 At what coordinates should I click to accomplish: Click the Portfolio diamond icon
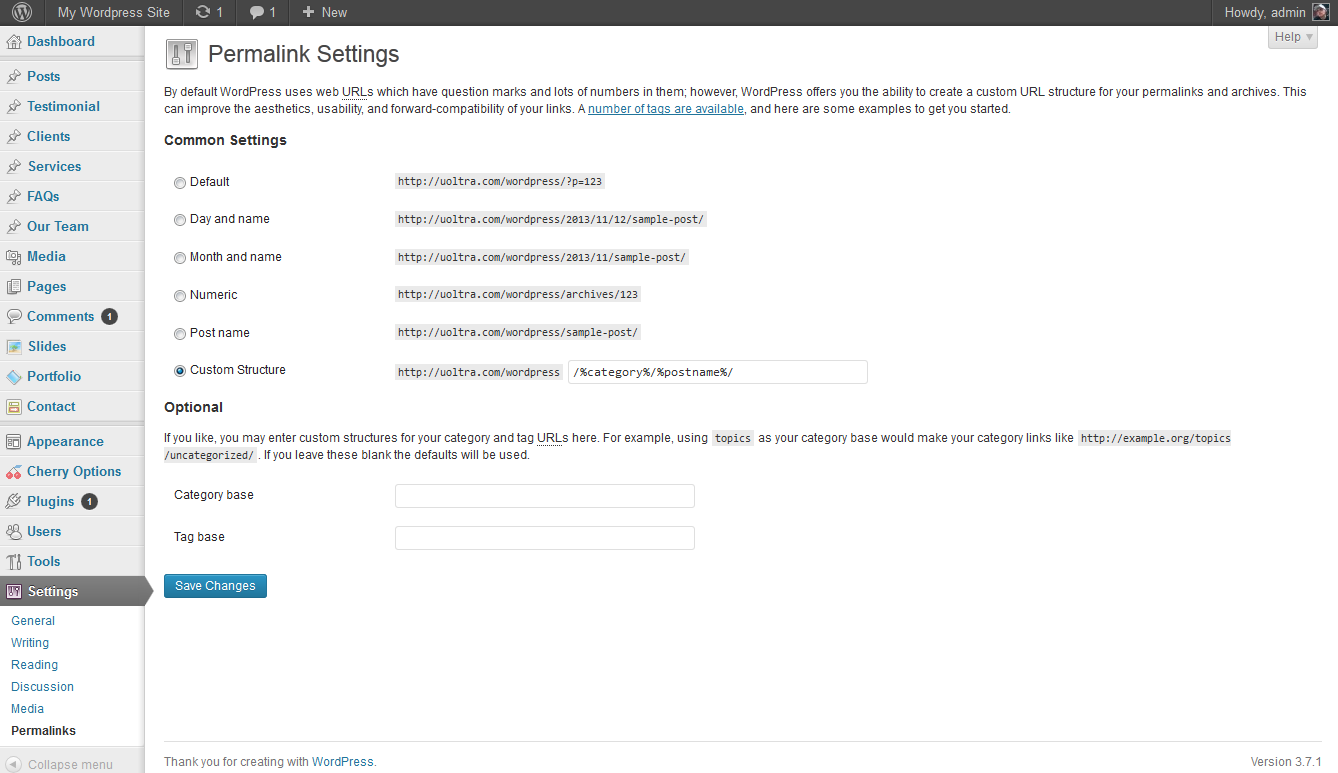(14, 376)
